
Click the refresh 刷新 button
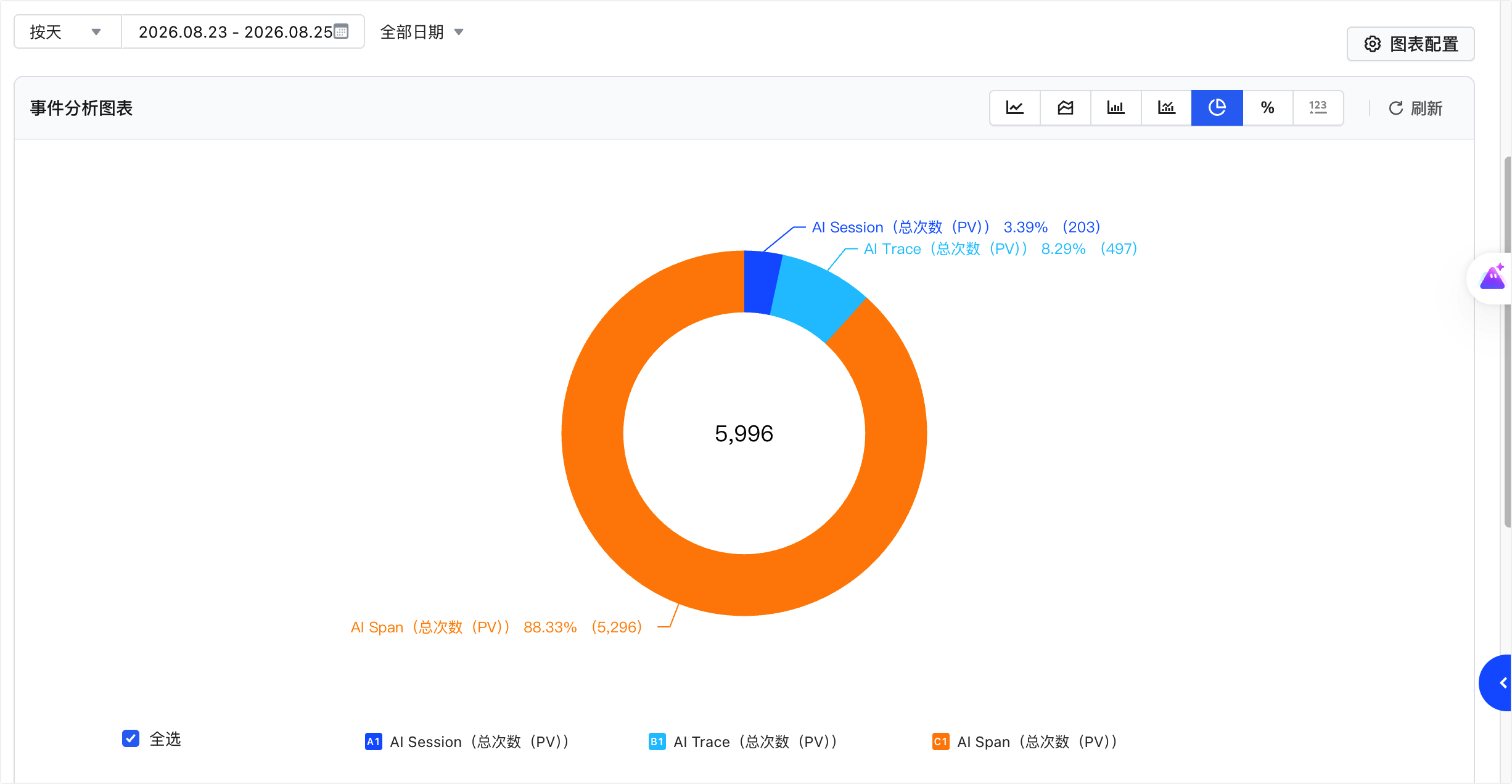point(1415,108)
